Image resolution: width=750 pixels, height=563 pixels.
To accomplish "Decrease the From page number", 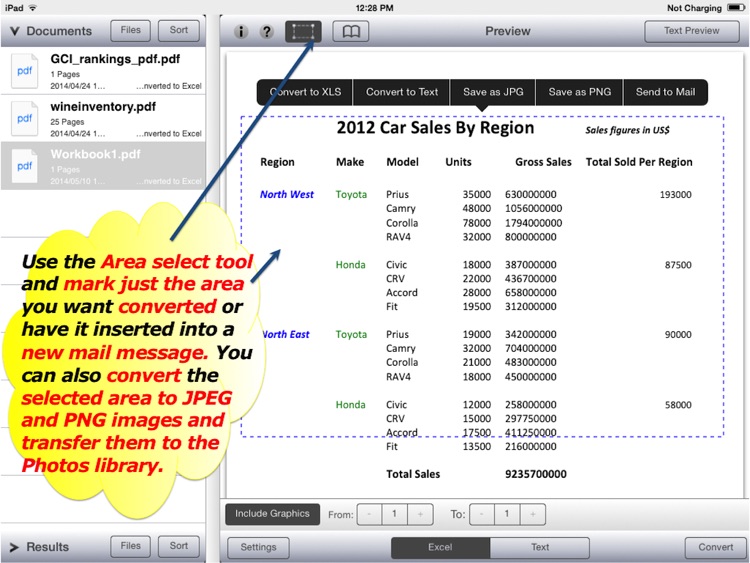I will point(369,514).
